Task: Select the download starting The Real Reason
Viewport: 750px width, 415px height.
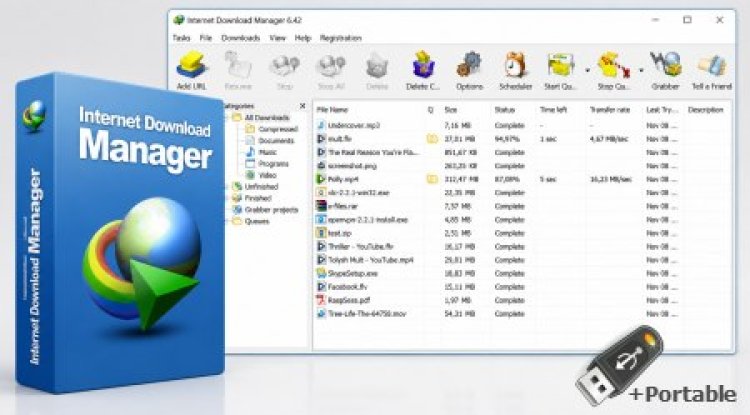Action: pyautogui.click(x=373, y=153)
